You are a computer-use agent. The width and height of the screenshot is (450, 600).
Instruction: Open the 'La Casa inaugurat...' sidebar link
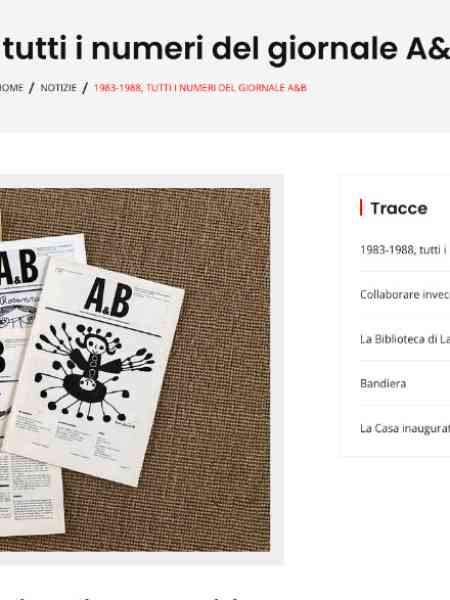405,428
